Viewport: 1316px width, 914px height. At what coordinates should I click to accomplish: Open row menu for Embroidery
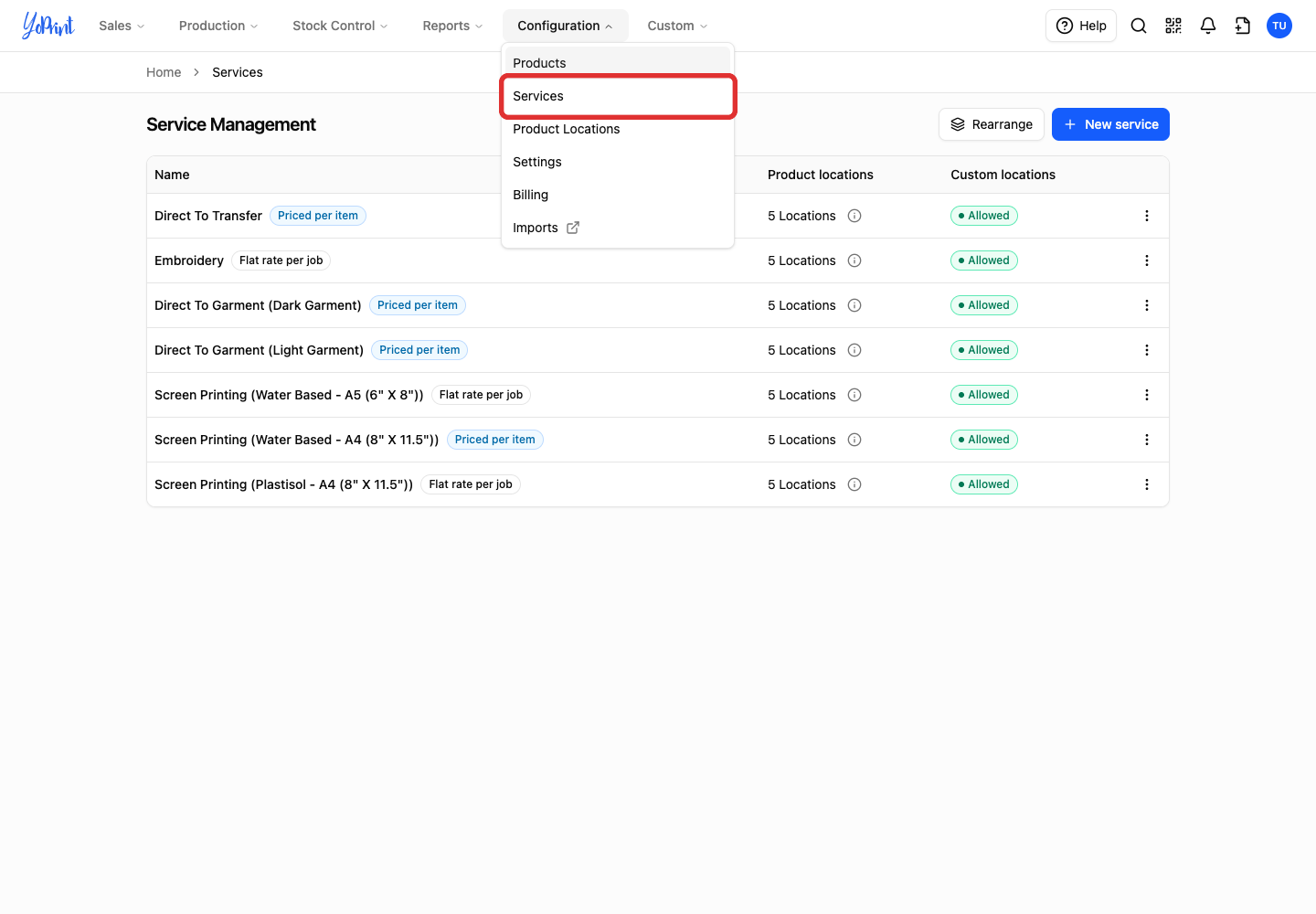[x=1147, y=260]
